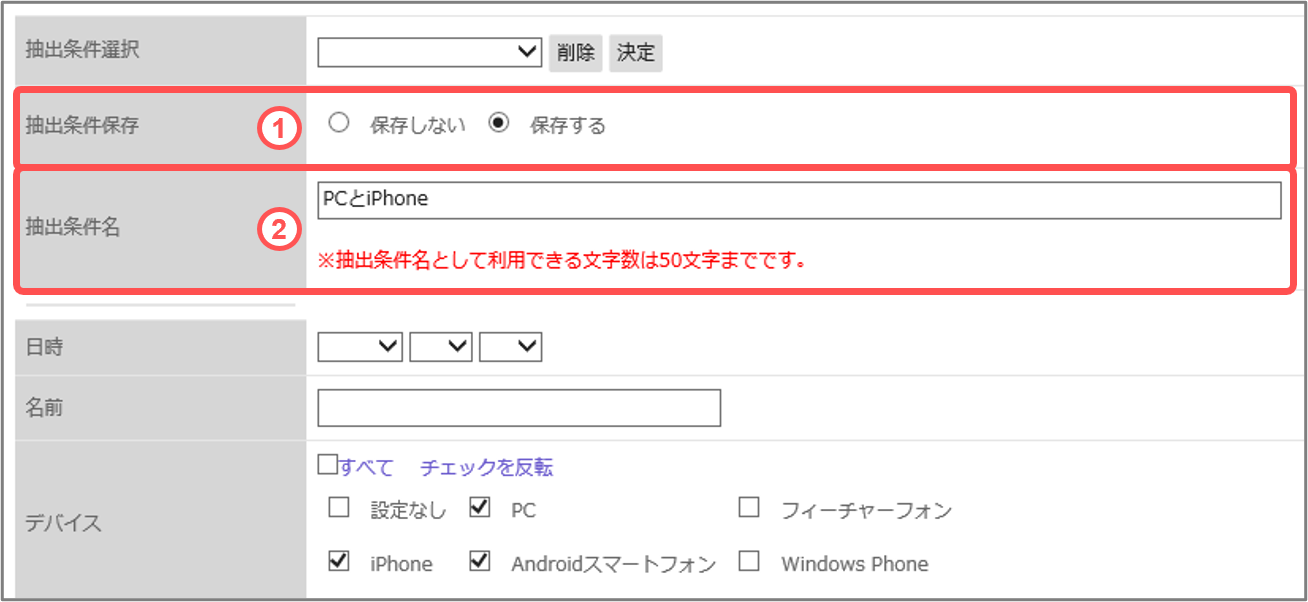Check the 設定なし device checkbox
Viewport: 1308px width, 602px height.
(339, 508)
